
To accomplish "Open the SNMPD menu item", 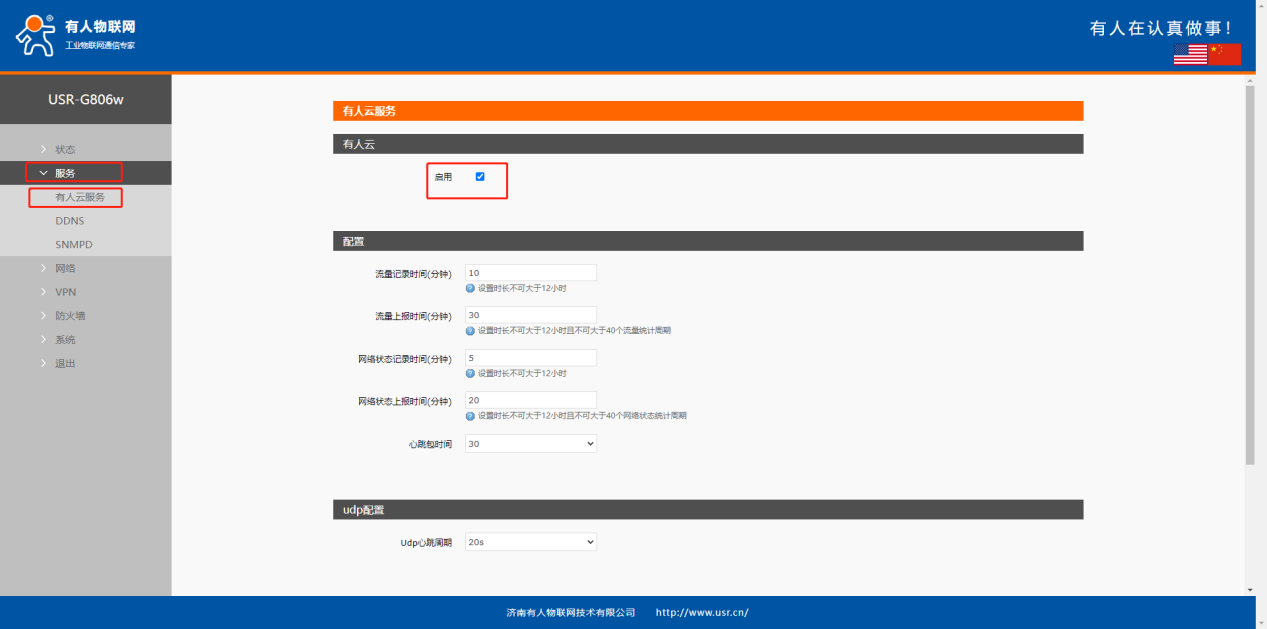I will click(x=74, y=244).
